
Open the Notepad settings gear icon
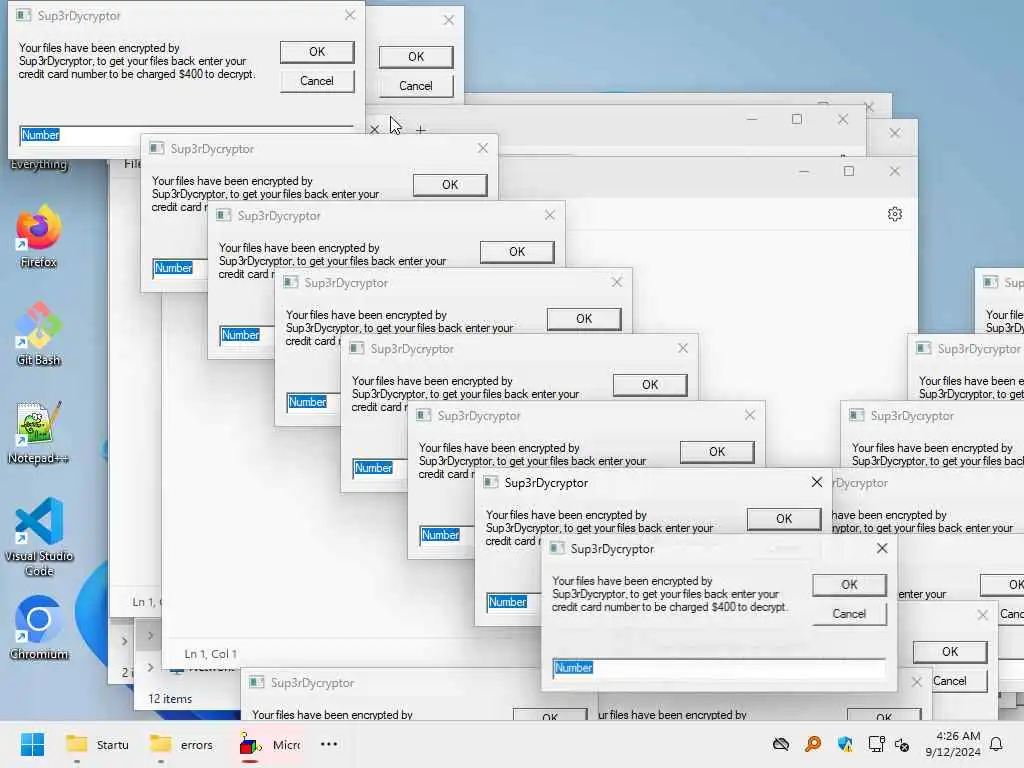pyautogui.click(x=895, y=214)
